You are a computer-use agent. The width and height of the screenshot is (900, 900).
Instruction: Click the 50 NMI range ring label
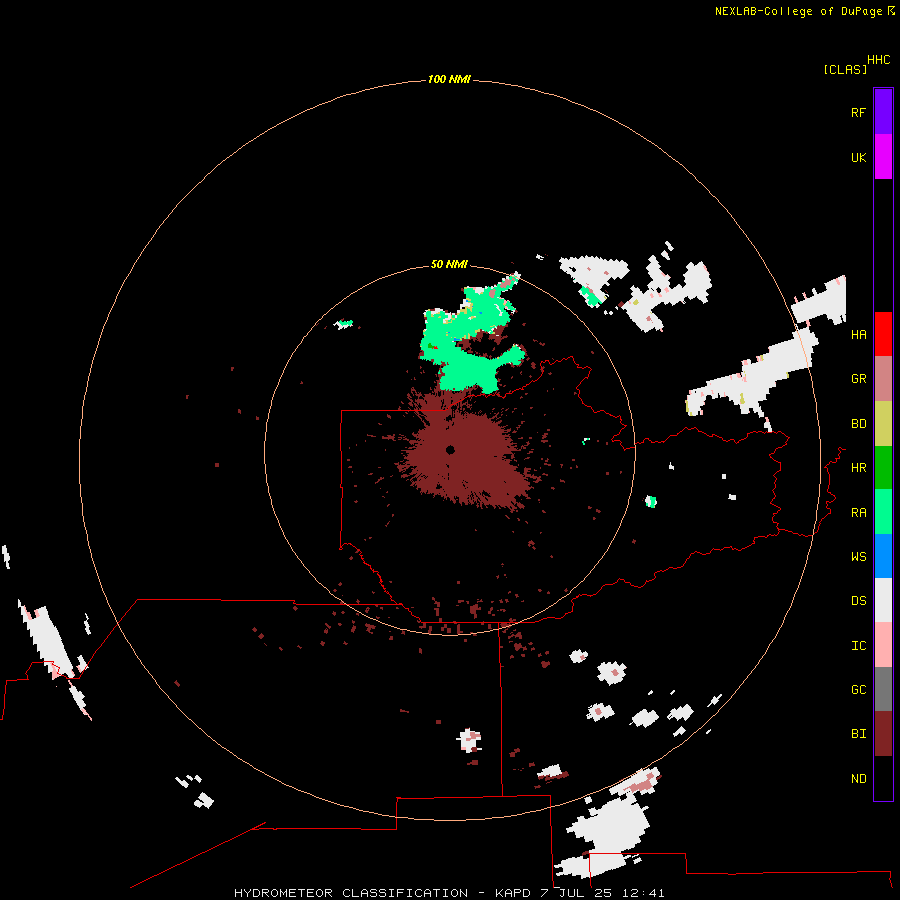(x=449, y=264)
